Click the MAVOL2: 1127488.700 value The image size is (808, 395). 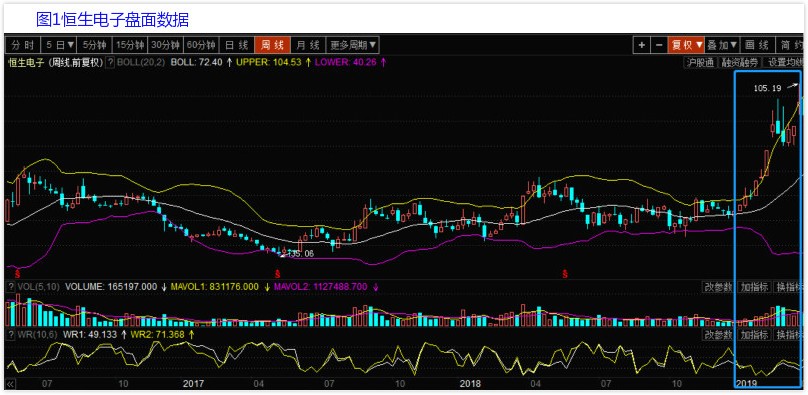pos(321,286)
